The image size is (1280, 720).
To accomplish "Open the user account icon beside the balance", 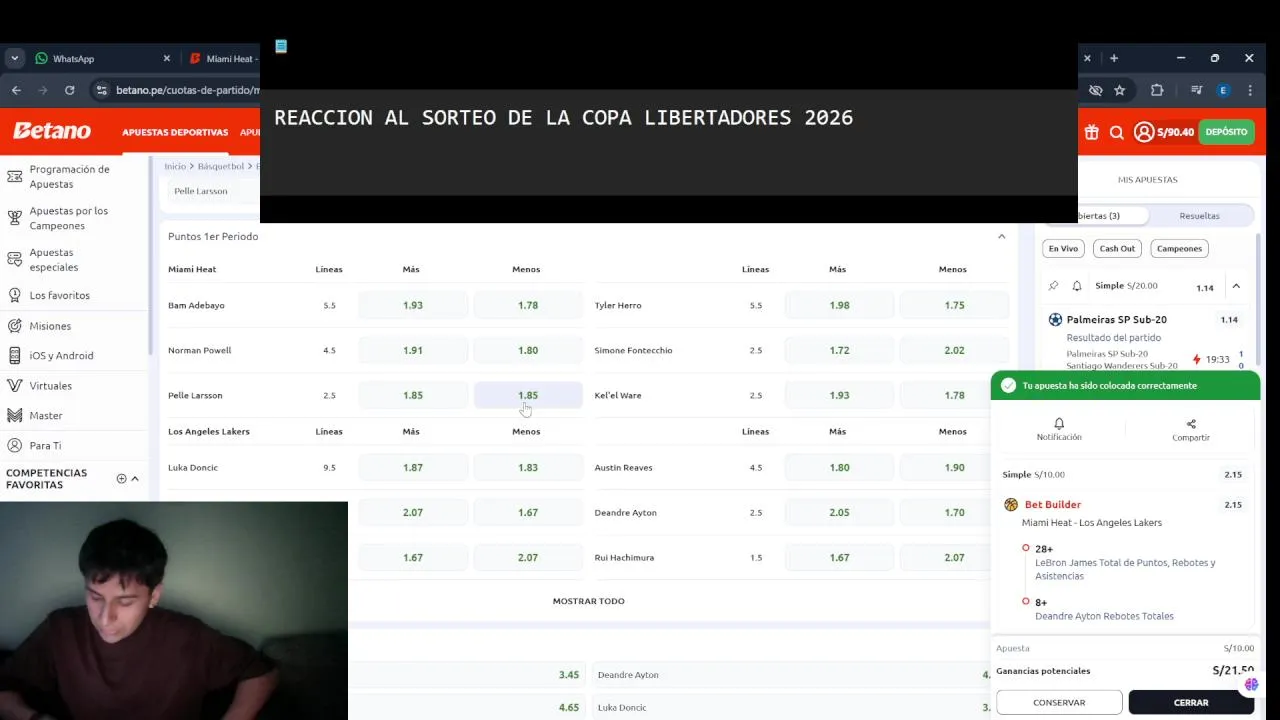I will [x=1144, y=132].
